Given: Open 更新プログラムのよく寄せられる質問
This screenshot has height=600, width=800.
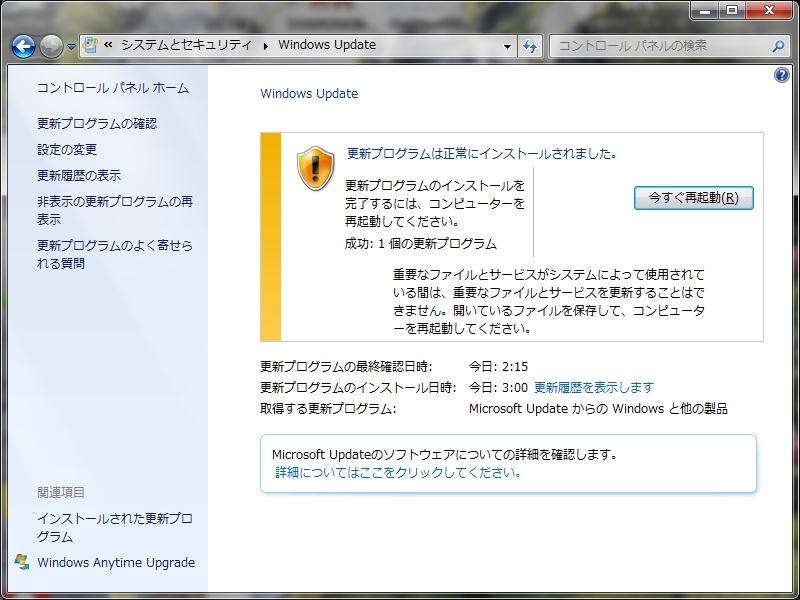Looking at the screenshot, I should [115, 254].
